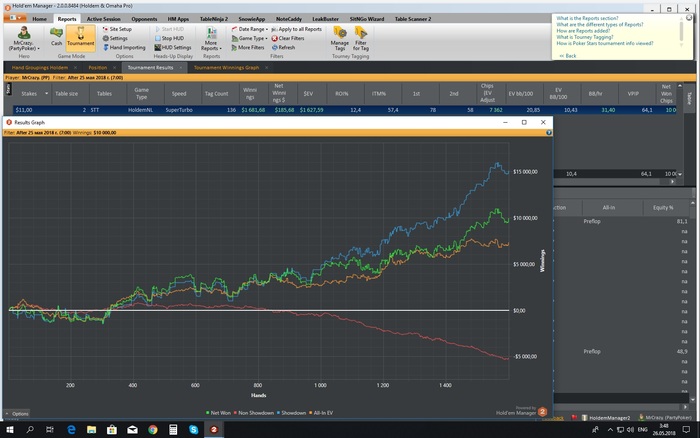Close the Position report tab
Screen dimensions: 700x438
114,68
